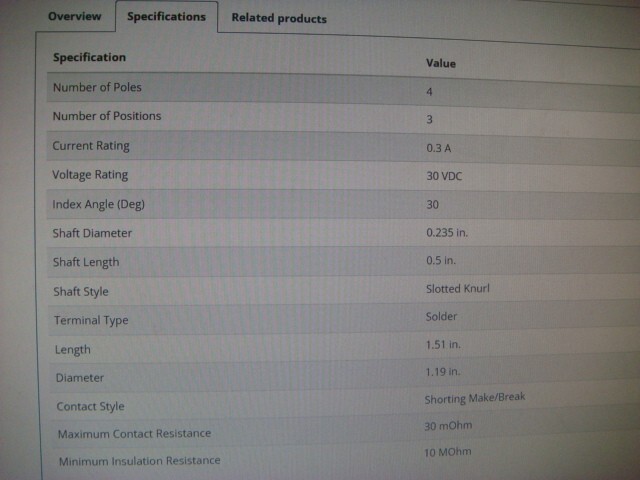Open the Related products tab

click(x=278, y=18)
